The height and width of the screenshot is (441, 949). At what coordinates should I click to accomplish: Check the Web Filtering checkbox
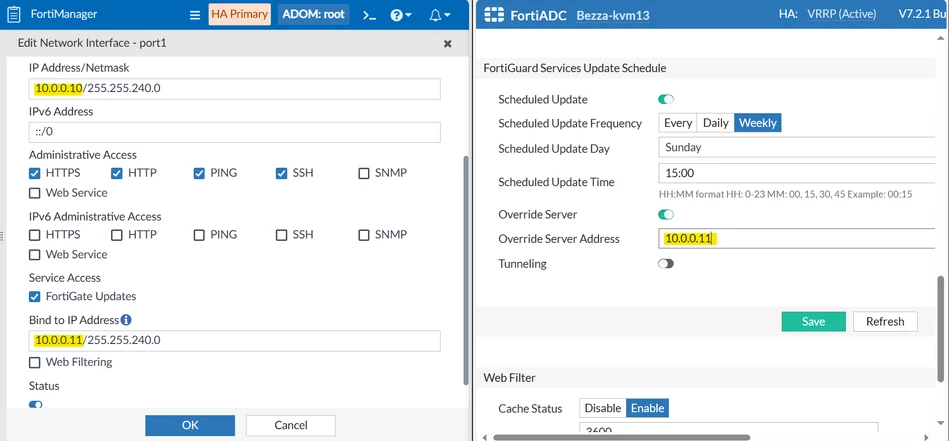(x=35, y=362)
